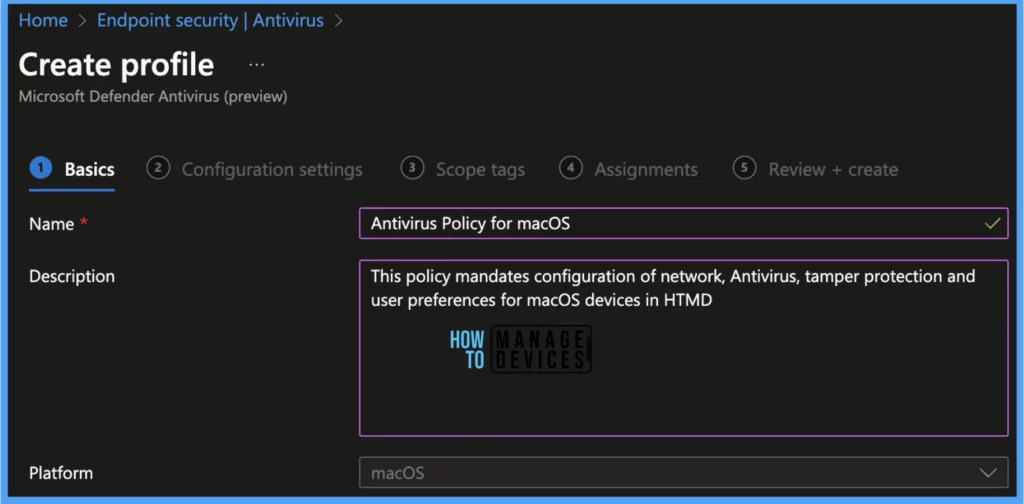1024x504 pixels.
Task: Click step 5 circle icon
Action: pyautogui.click(x=744, y=168)
